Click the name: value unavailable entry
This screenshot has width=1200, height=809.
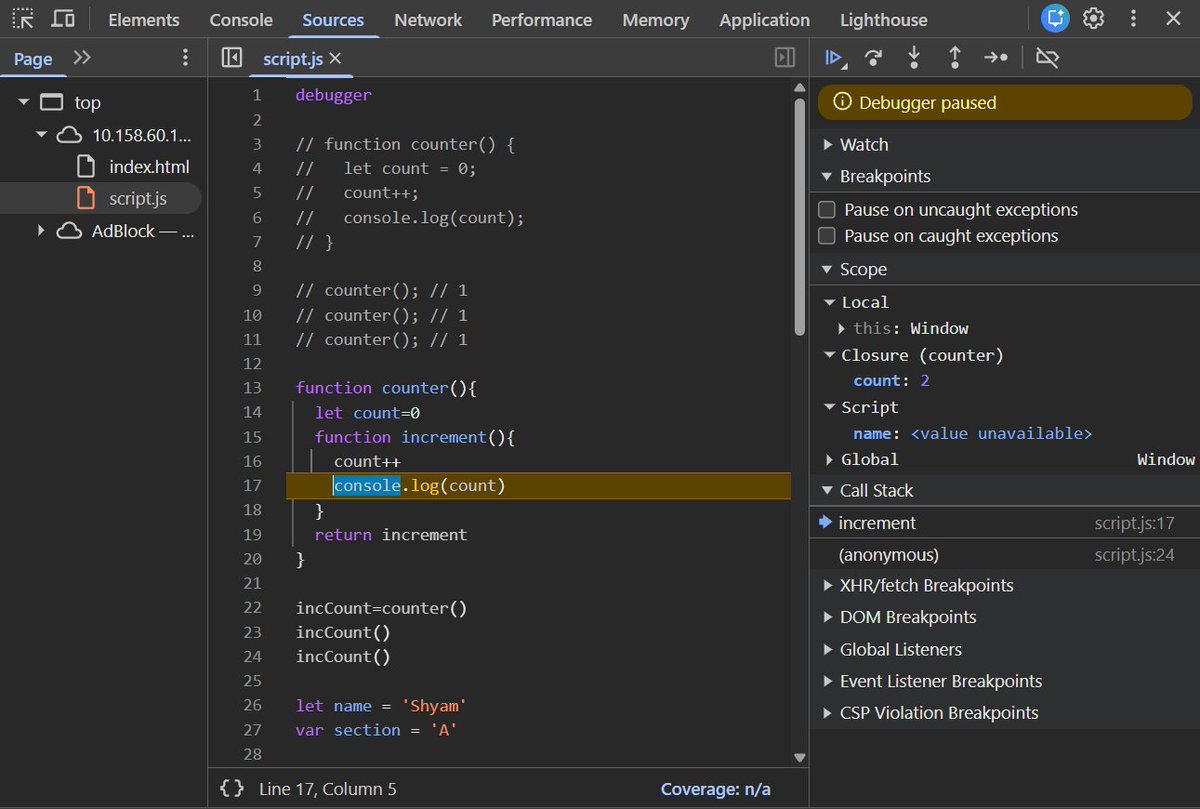[972, 433]
